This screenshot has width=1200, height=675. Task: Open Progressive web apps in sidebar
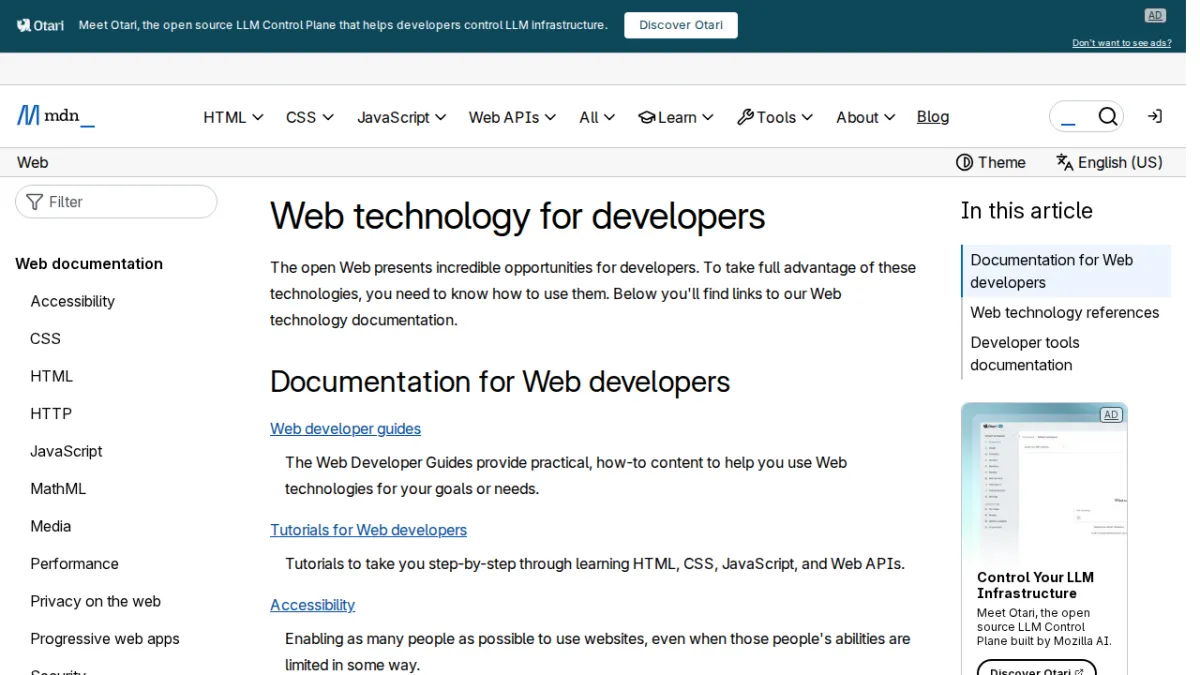coord(105,639)
